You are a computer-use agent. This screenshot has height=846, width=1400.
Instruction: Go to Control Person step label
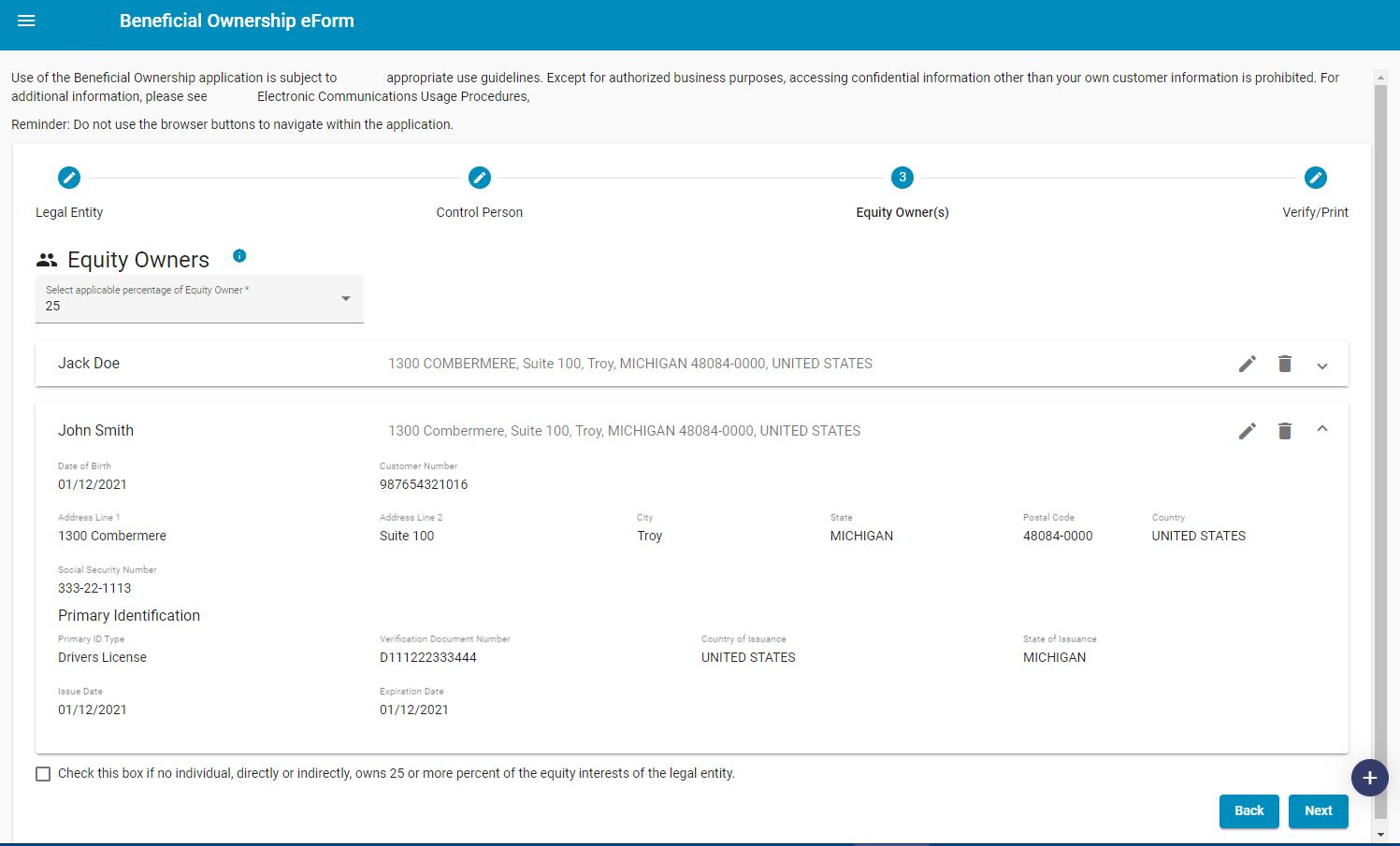pos(480,212)
